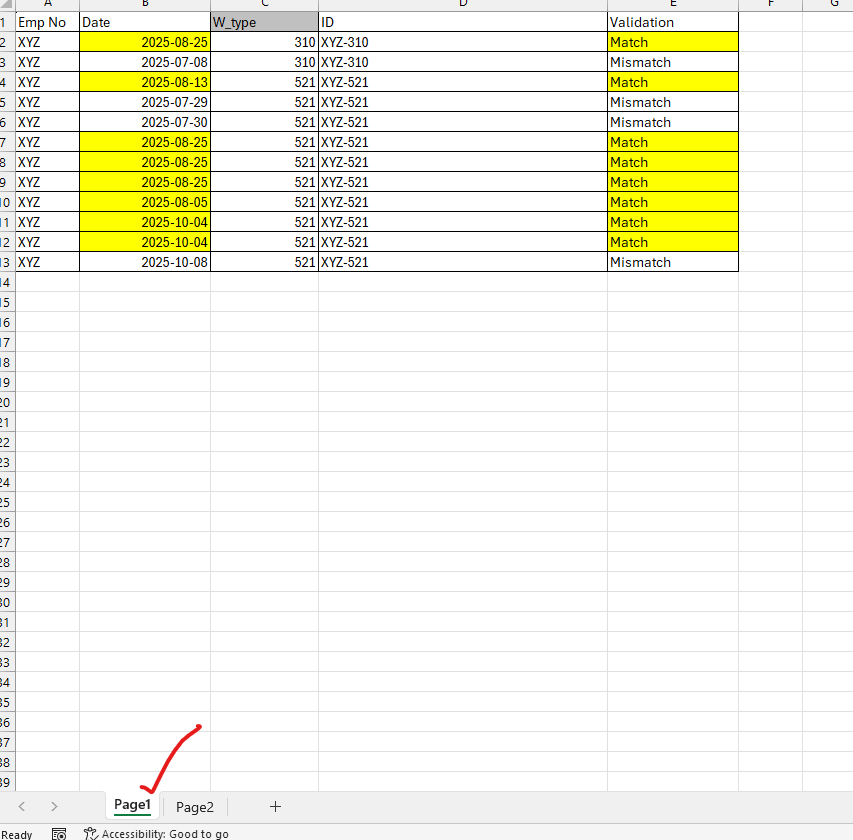Click the Ready status indicator

(x=17, y=834)
